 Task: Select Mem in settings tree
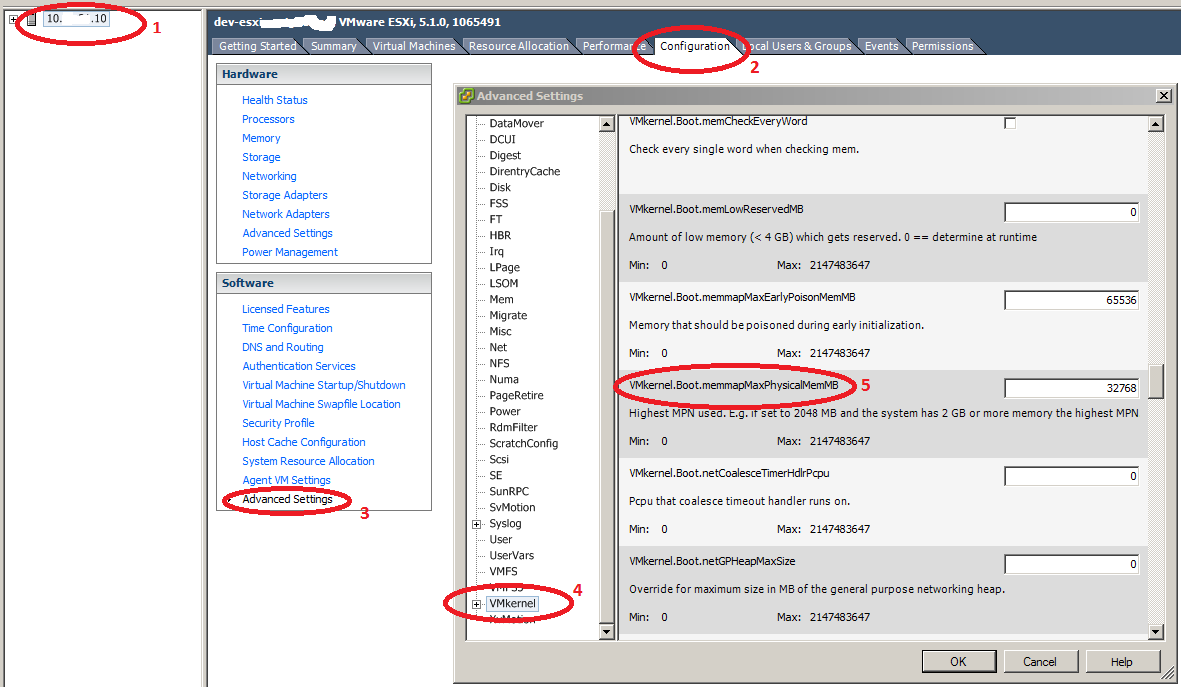pyautogui.click(x=501, y=300)
